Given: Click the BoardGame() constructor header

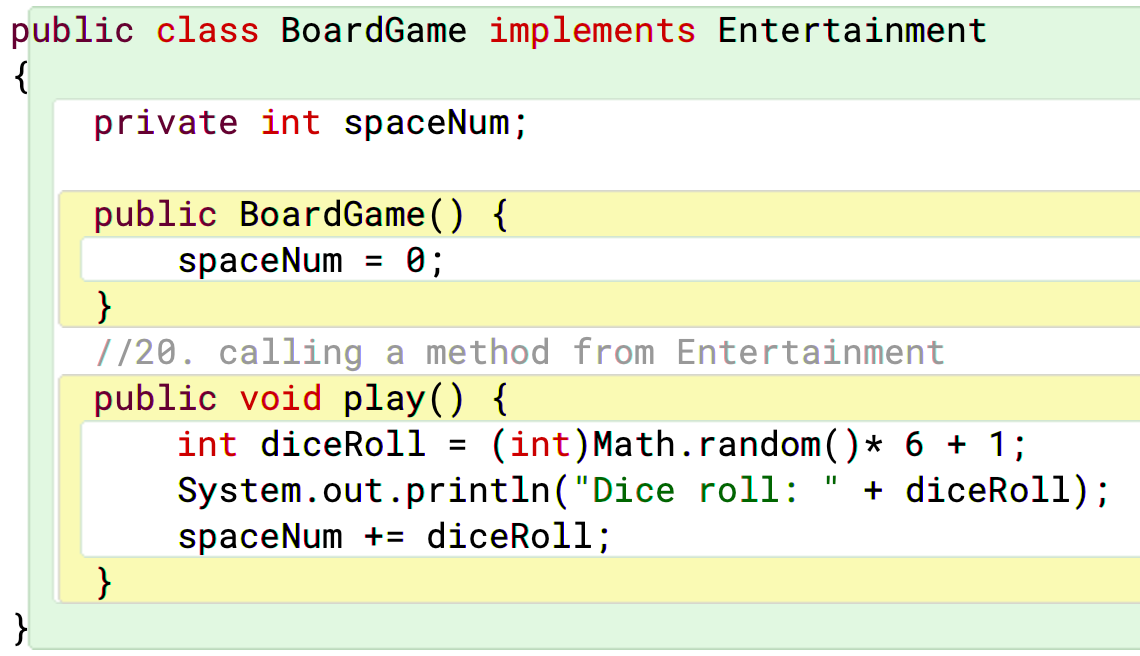Looking at the screenshot, I should click(x=301, y=215).
